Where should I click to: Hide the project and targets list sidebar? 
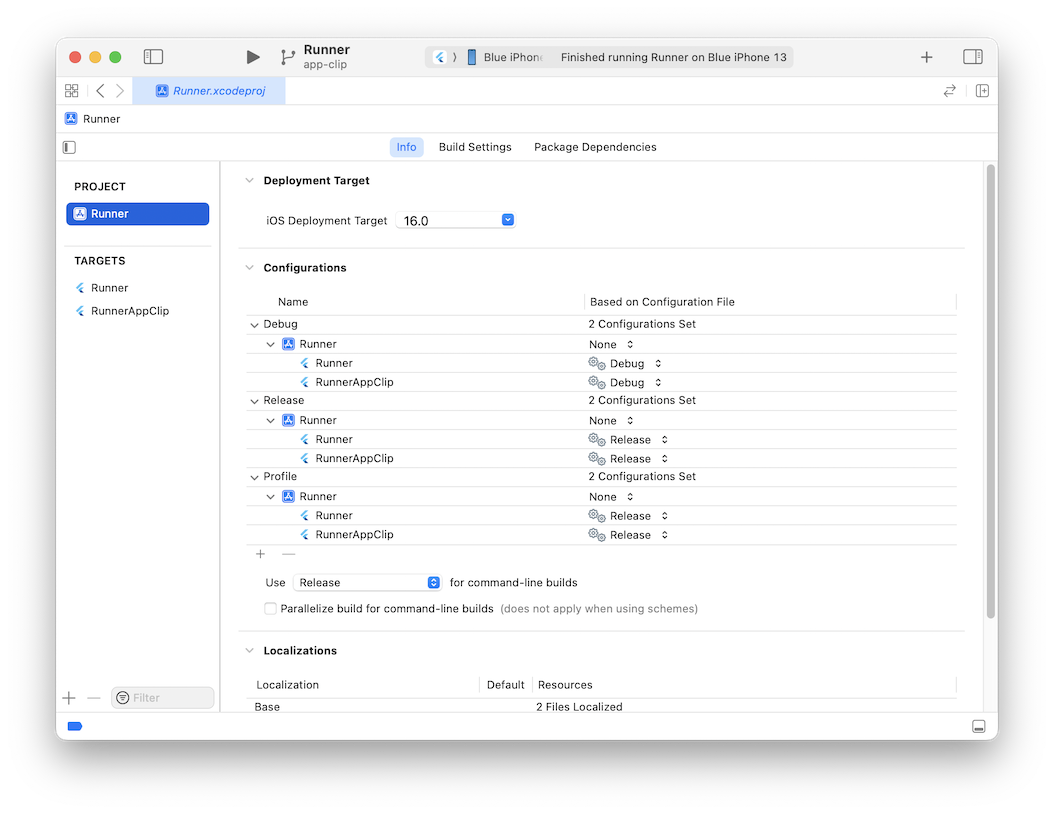click(69, 147)
